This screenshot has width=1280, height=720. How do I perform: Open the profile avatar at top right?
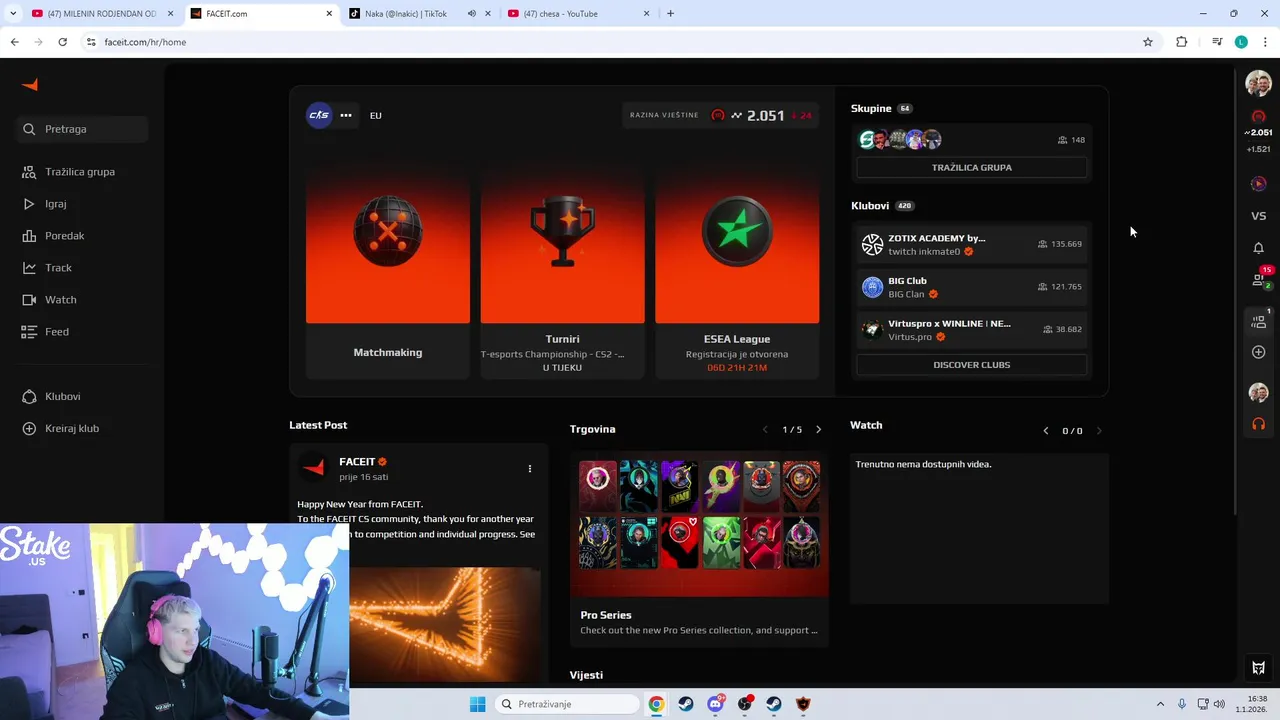[x=1258, y=84]
